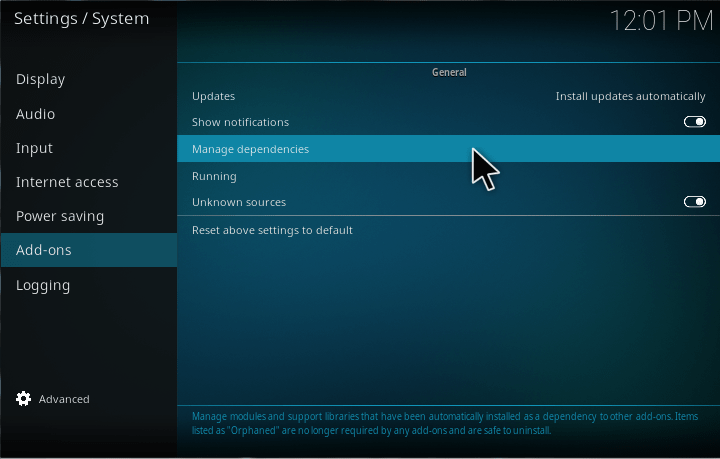This screenshot has height=459, width=720.
Task: Click the 12:01 PM clock
Action: (661, 21)
